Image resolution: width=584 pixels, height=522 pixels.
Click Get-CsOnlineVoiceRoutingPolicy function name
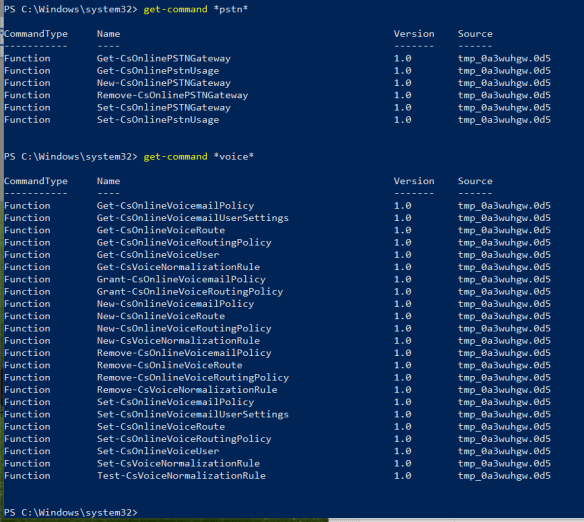[x=184, y=242]
